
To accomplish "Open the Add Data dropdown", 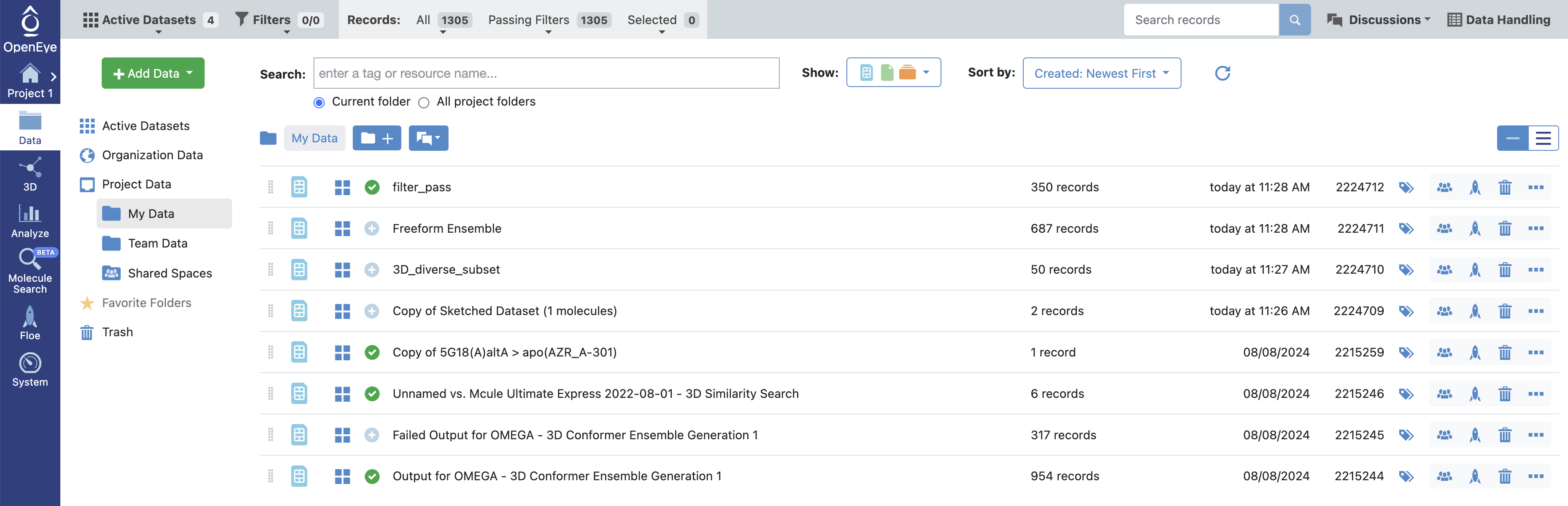I will coord(153,73).
